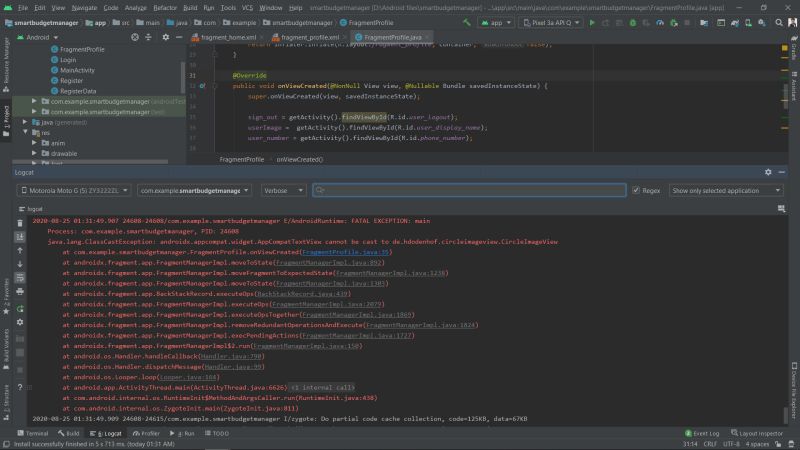Click the Make Project hammer icon
The height and width of the screenshot is (450, 800).
tap(466, 23)
